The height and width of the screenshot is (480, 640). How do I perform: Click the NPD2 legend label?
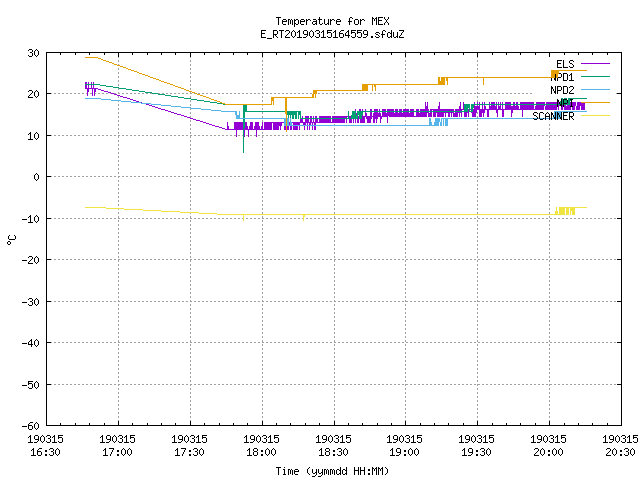(x=562, y=90)
